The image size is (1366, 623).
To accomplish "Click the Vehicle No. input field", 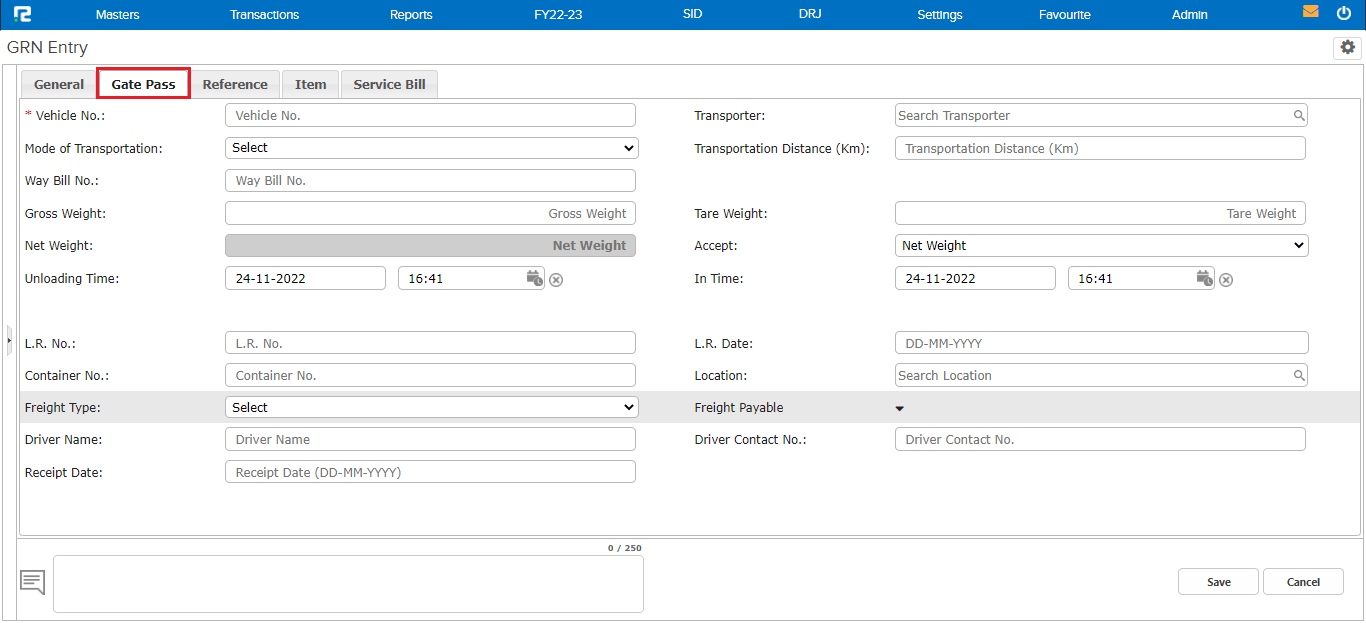I will pos(430,116).
